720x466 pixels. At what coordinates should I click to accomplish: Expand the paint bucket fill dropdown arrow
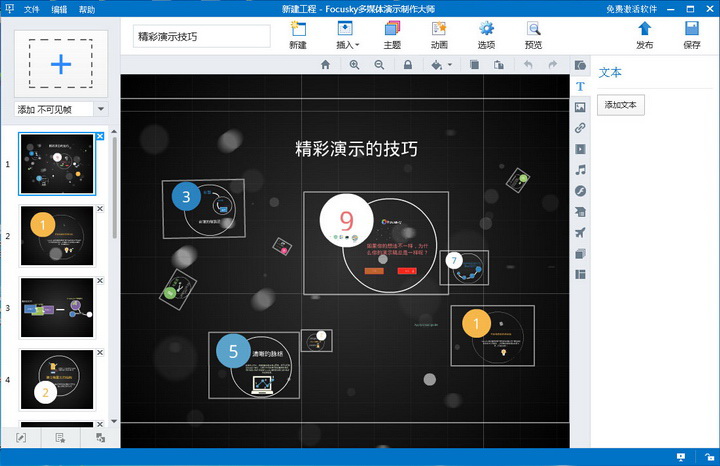[x=450, y=65]
